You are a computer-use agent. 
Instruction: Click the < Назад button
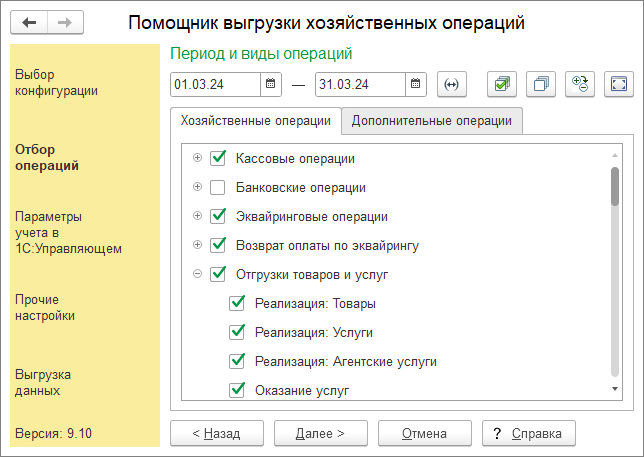(217, 433)
